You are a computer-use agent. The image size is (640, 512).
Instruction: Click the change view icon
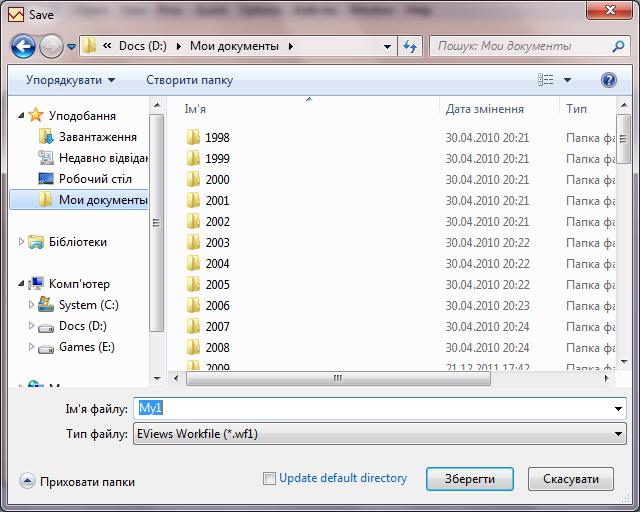(x=545, y=80)
